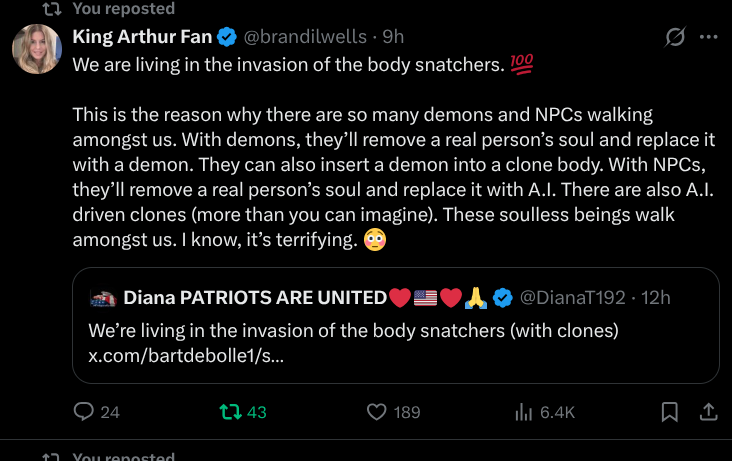Click the repost arrows icon beside "You reposted"
Screen dimensions: 732x461
click(52, 9)
